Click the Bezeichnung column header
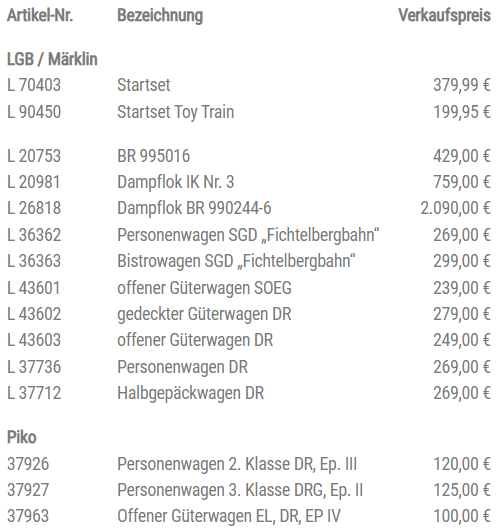This screenshot has height=531, width=498. (160, 16)
